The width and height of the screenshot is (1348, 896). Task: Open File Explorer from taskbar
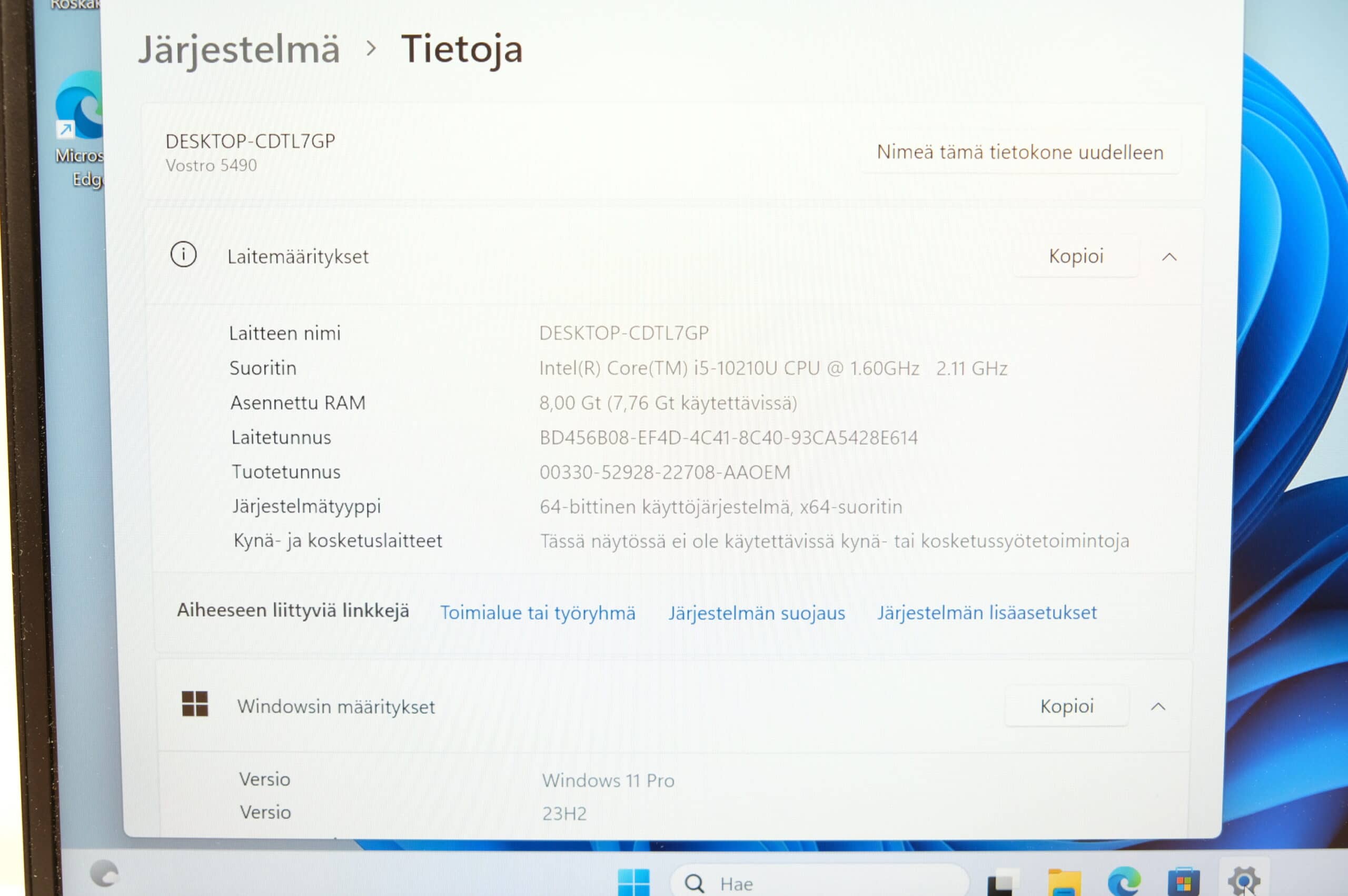1064,883
